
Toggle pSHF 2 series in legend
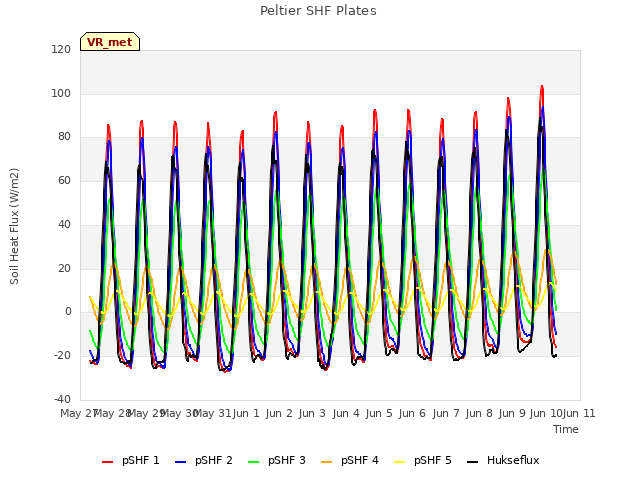tap(204, 460)
